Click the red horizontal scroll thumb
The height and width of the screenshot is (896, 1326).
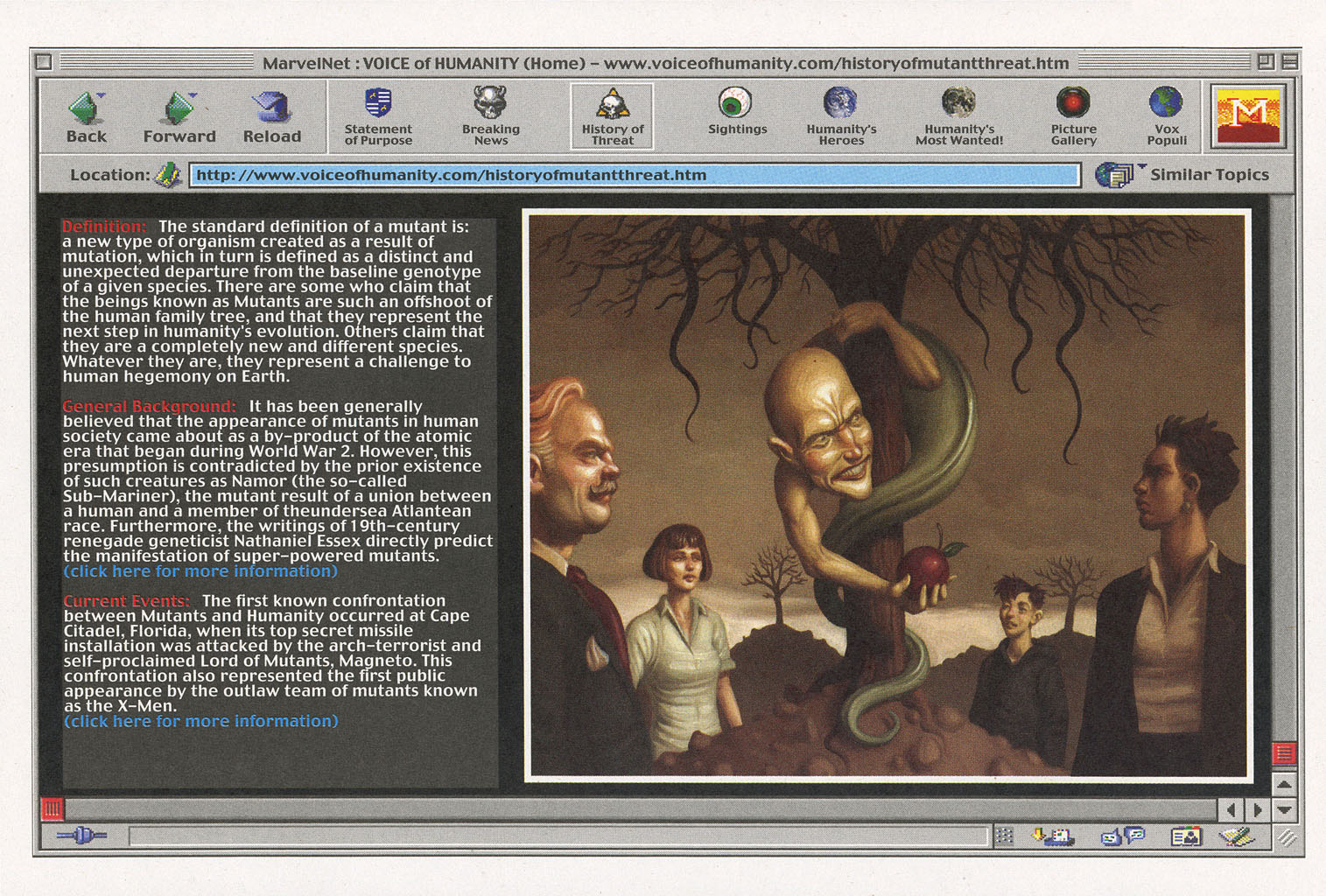point(53,808)
